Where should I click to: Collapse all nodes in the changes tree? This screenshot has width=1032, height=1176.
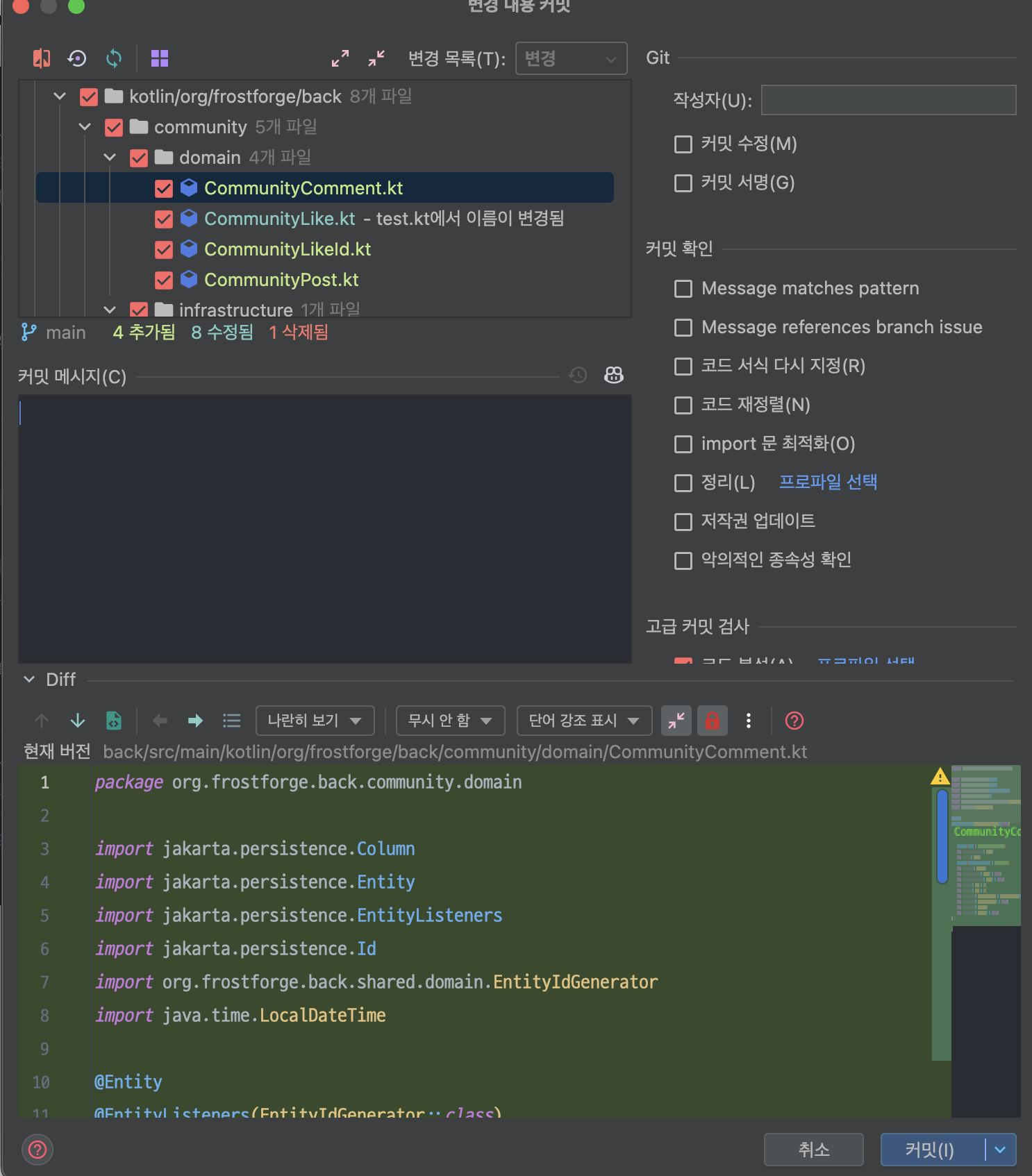[x=376, y=58]
